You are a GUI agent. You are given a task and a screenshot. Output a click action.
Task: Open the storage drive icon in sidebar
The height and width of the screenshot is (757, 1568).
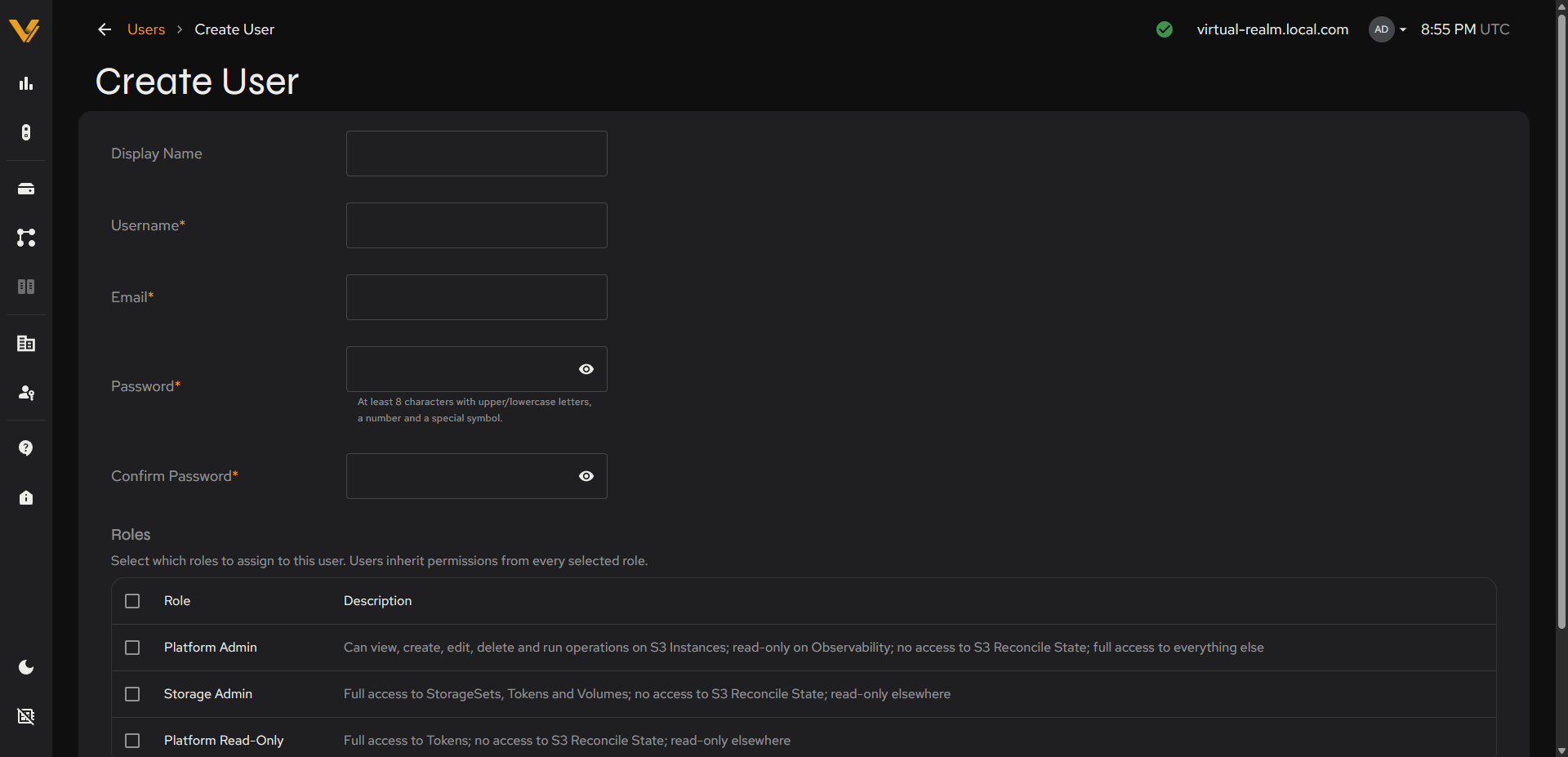26,189
